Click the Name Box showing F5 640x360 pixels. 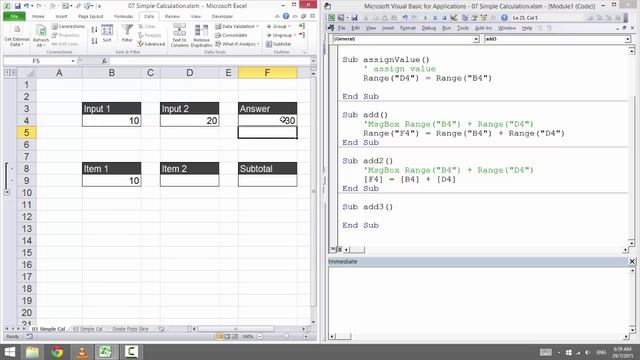point(37,61)
